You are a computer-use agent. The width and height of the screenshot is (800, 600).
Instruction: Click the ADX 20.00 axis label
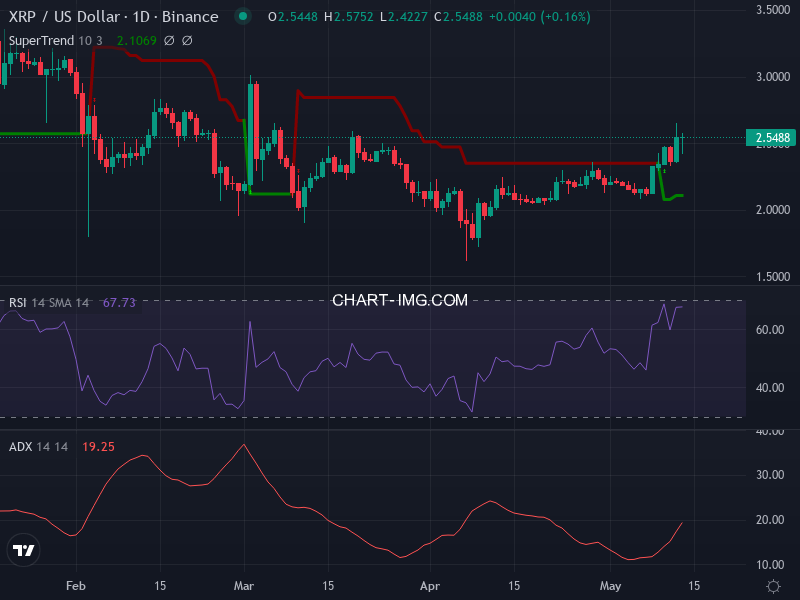(x=770, y=519)
